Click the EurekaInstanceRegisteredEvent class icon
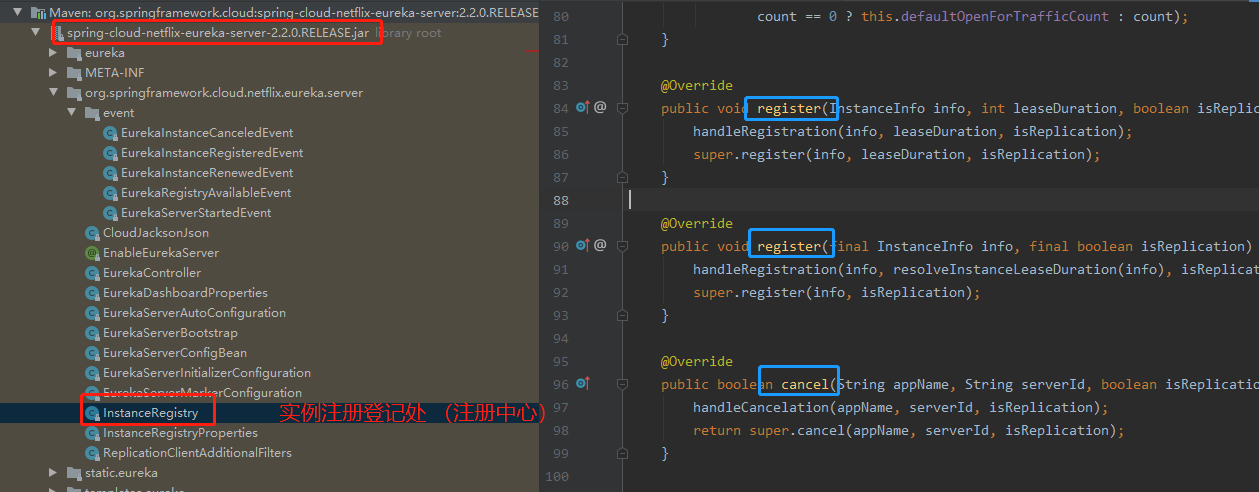Screen dimensions: 1259x492 point(111,153)
